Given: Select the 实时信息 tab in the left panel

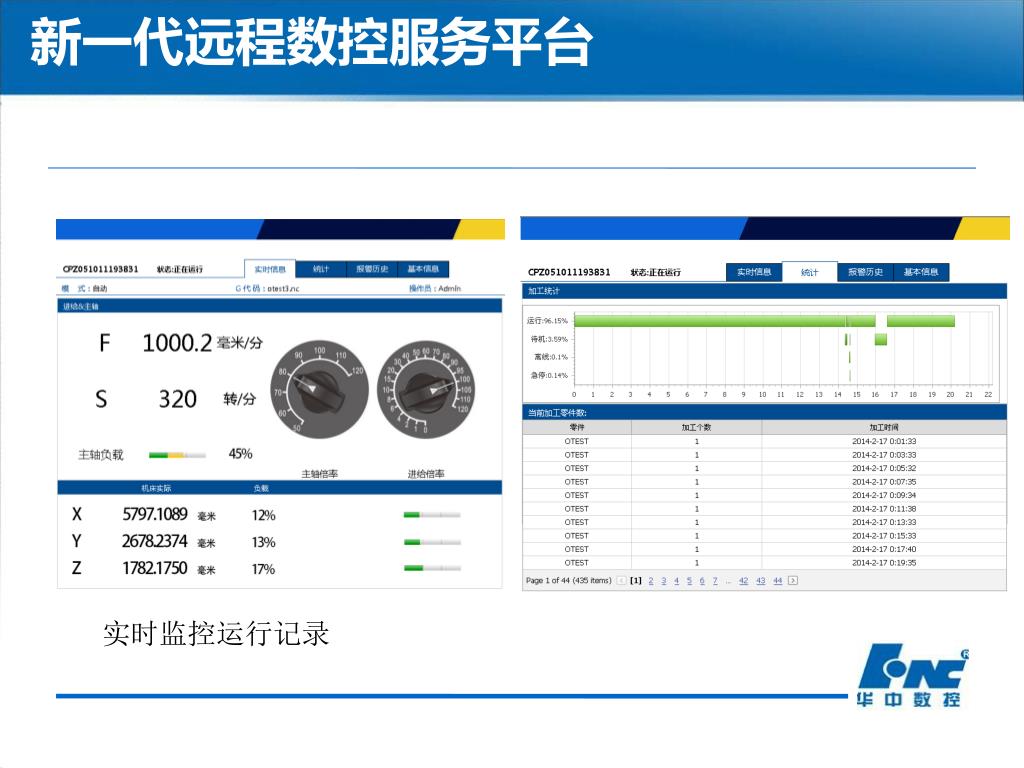Looking at the screenshot, I should click(270, 269).
